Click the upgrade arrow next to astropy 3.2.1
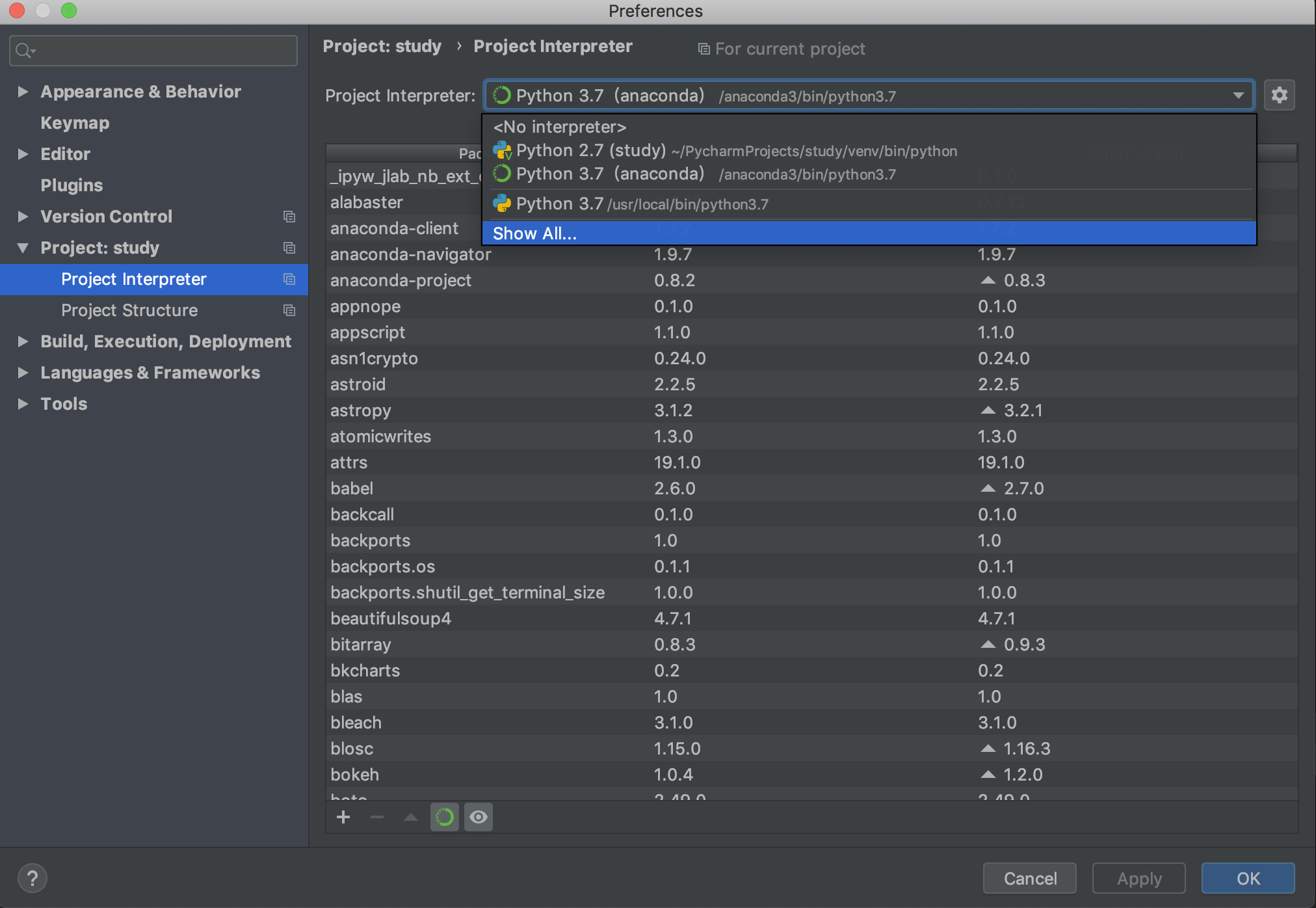 pos(988,410)
